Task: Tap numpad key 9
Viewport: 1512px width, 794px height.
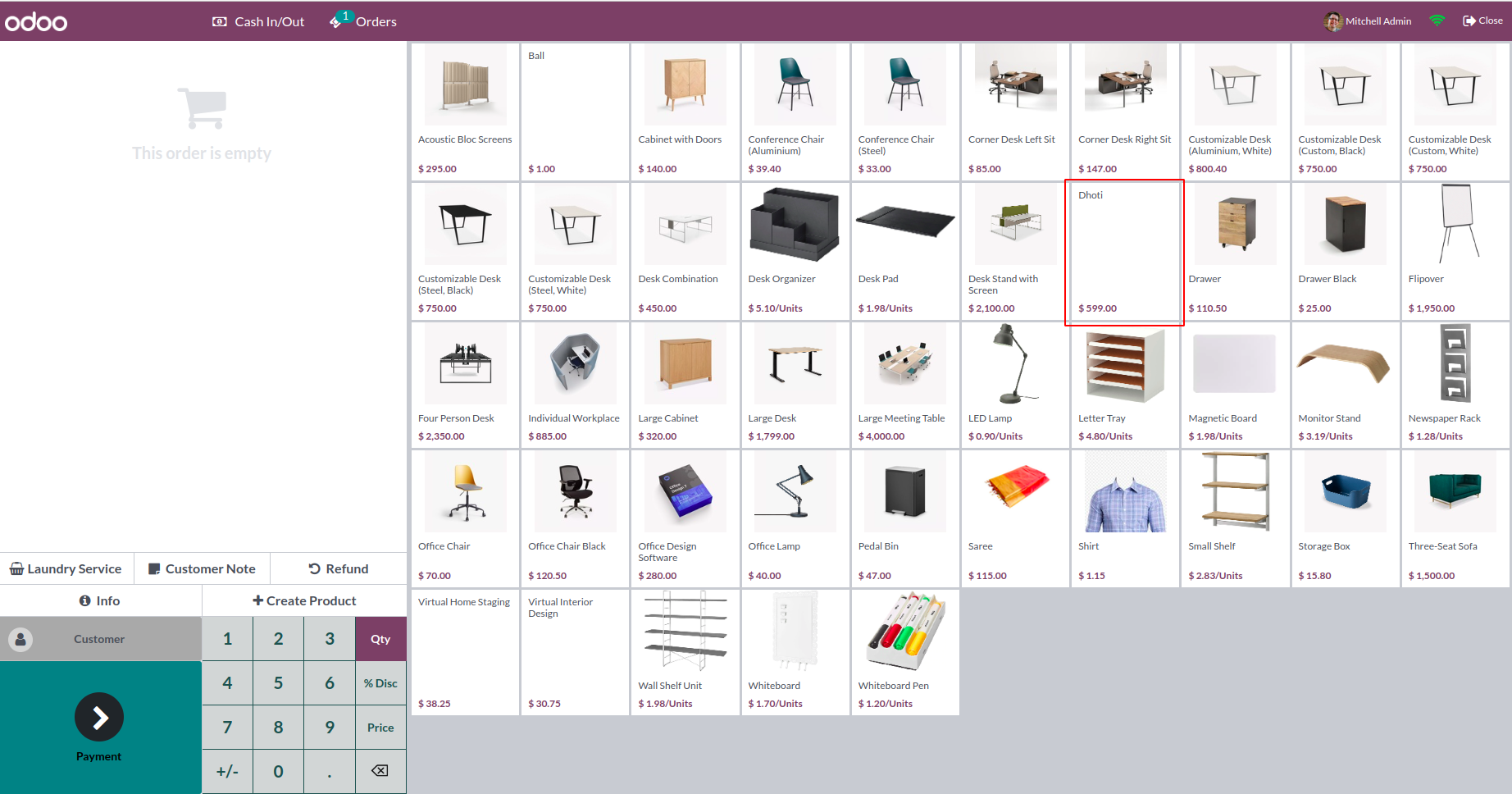Action: click(330, 728)
